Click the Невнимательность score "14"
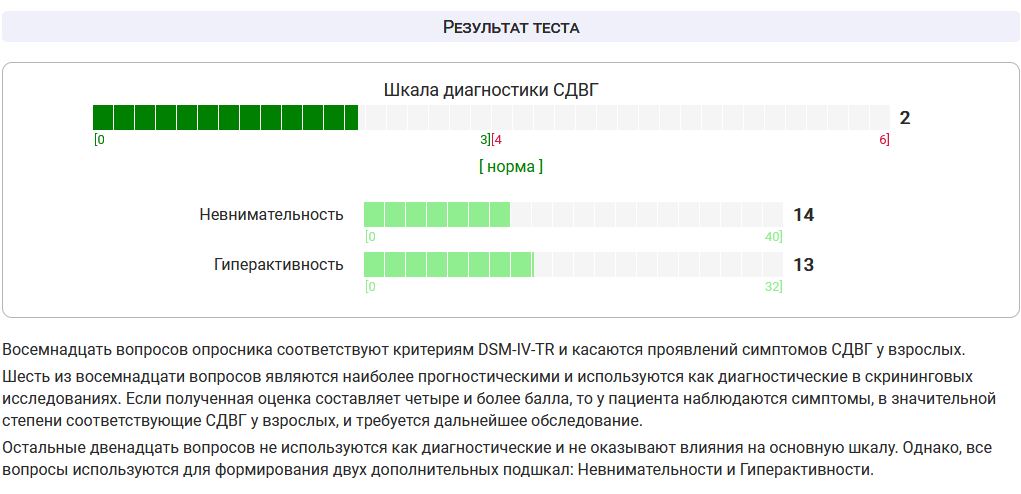This screenshot has width=1021, height=494. click(x=803, y=215)
